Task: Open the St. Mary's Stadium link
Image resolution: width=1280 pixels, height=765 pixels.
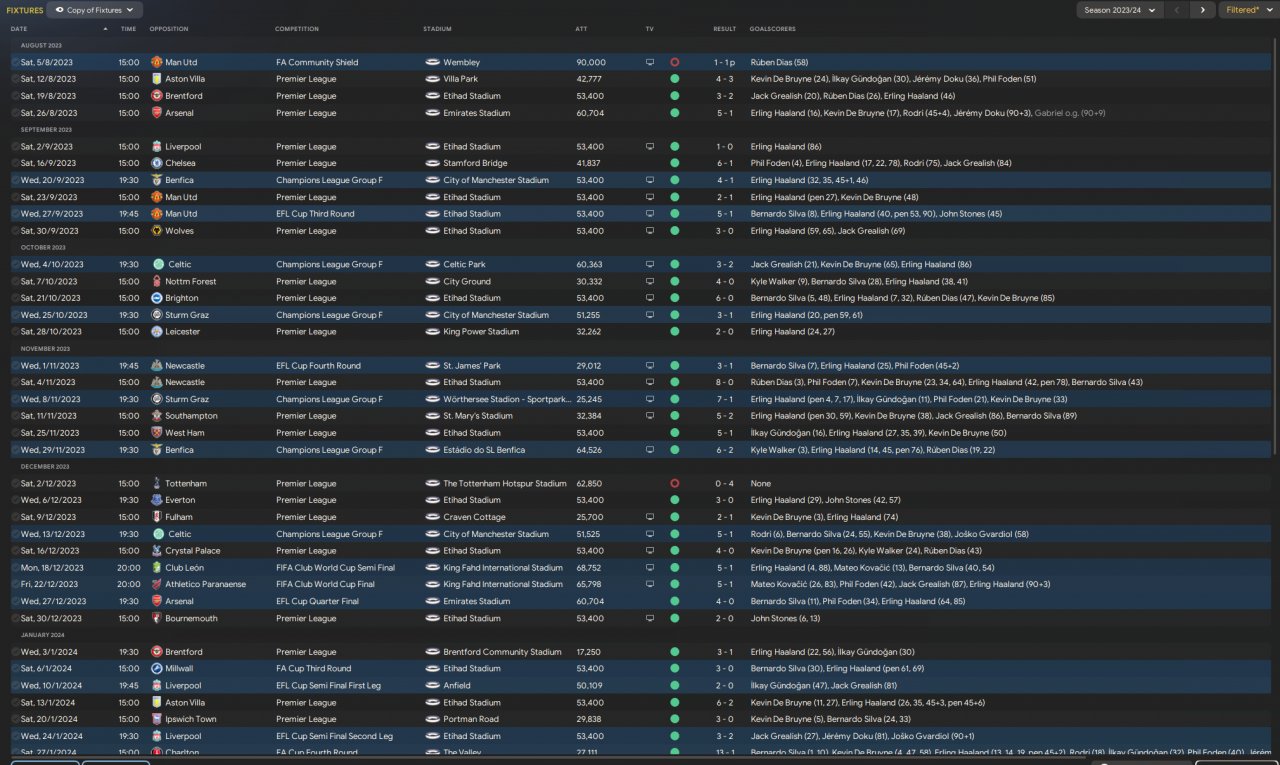Action: 478,416
